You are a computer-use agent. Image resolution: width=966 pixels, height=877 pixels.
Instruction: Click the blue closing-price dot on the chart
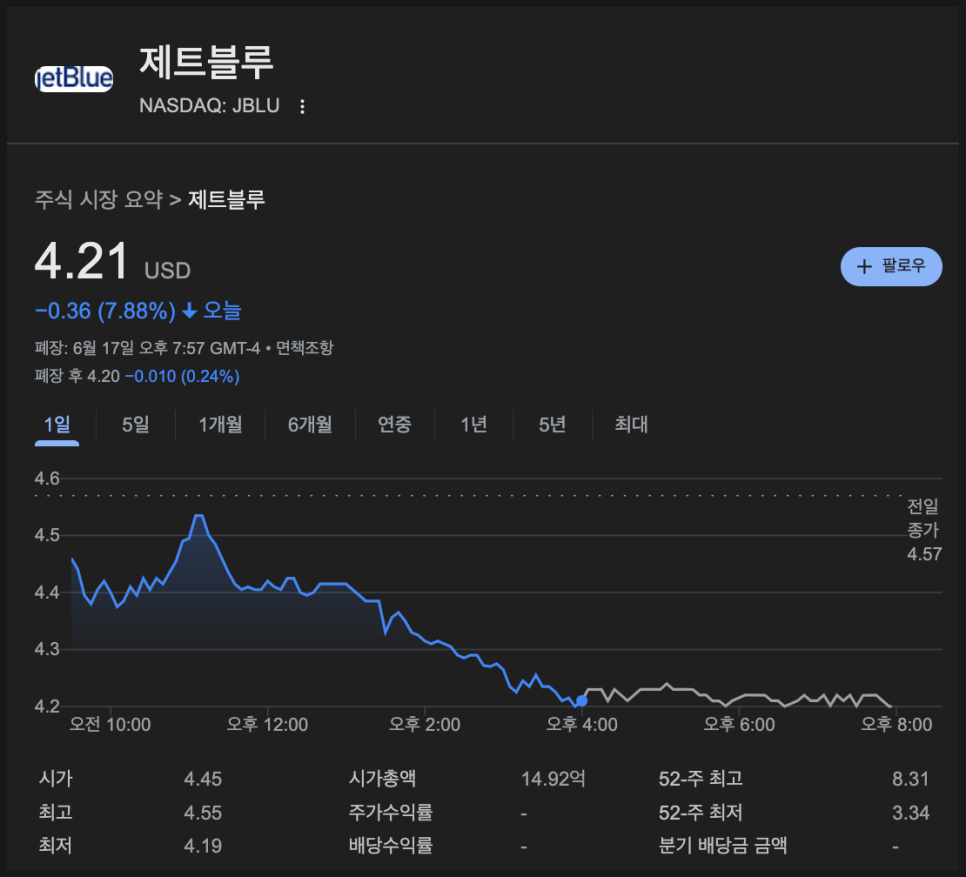(x=582, y=701)
